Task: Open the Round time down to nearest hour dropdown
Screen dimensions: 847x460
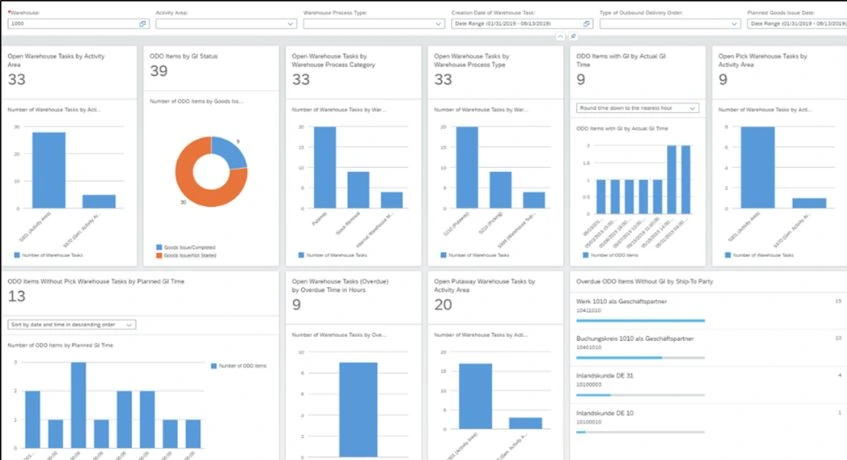Action: point(637,108)
